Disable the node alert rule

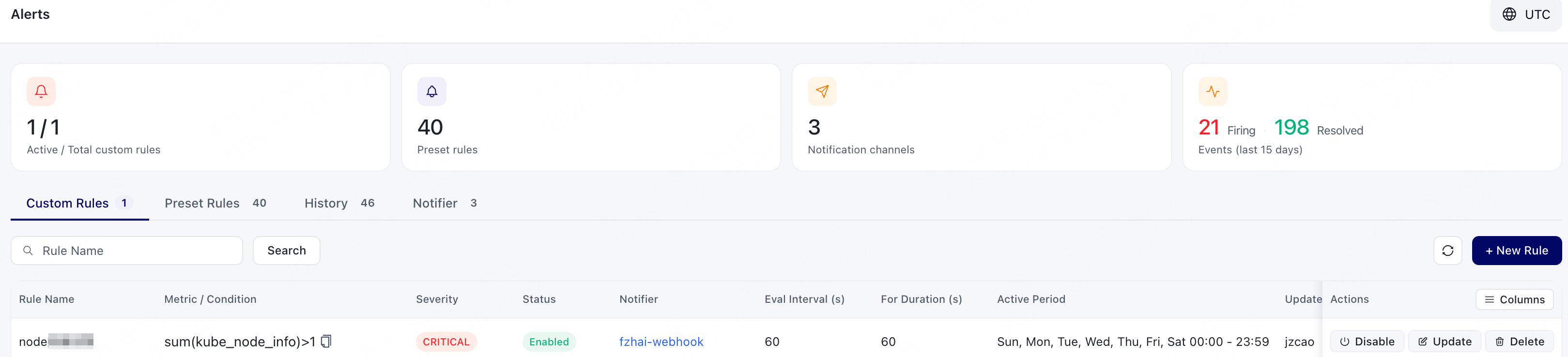pyautogui.click(x=1367, y=342)
